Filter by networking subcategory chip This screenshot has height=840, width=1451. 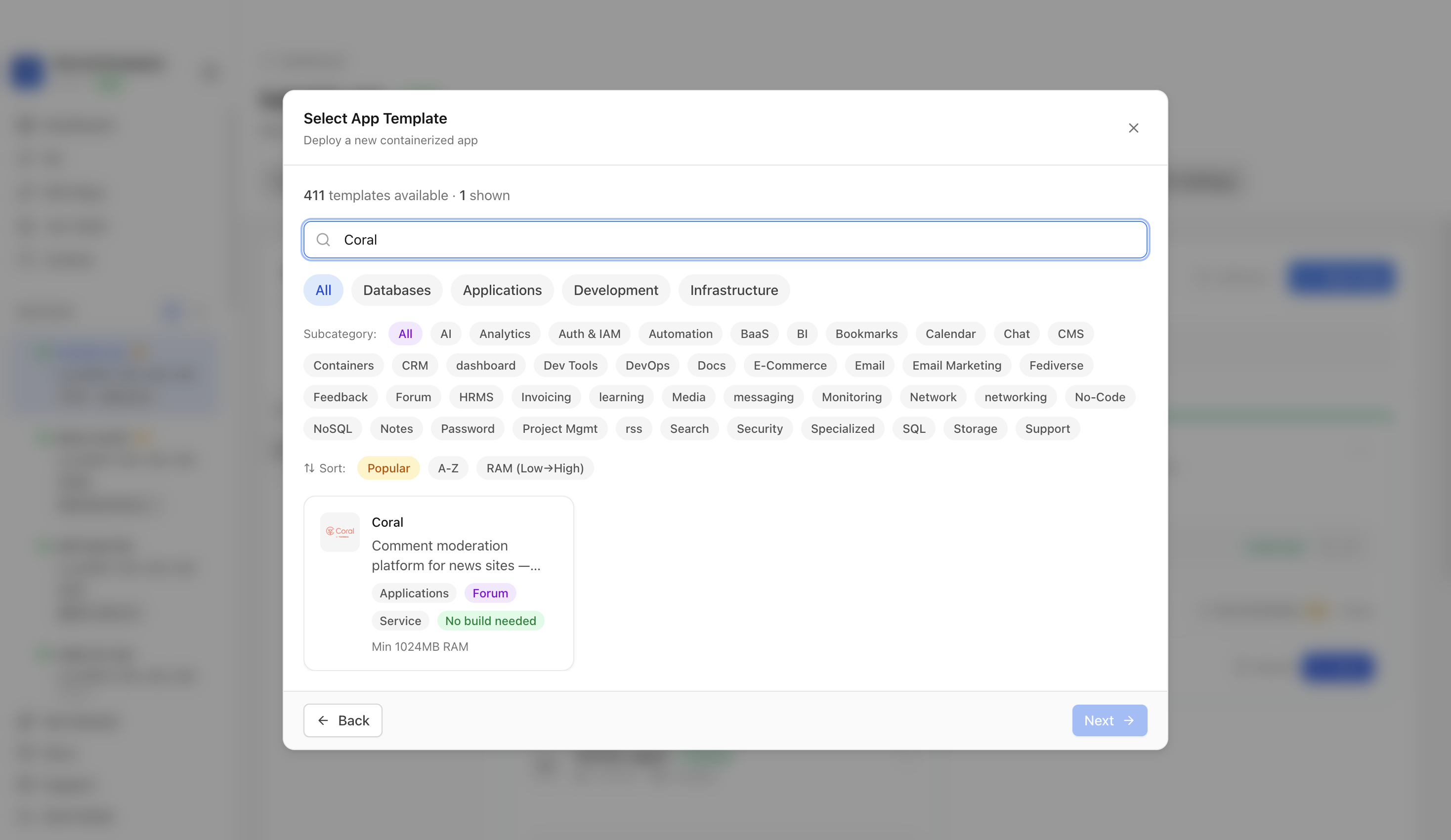pyautogui.click(x=1016, y=397)
